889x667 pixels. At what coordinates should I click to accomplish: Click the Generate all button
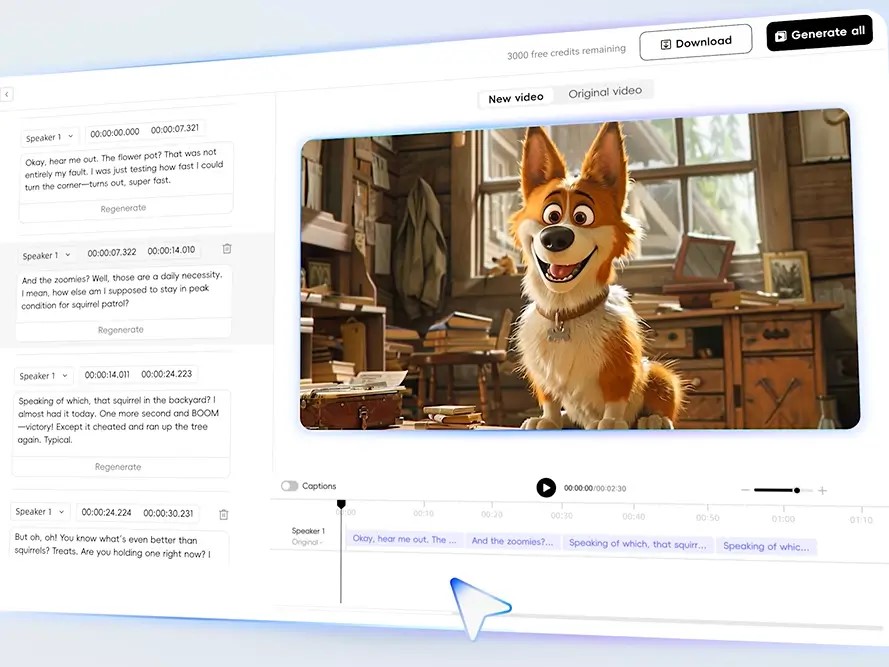pyautogui.click(x=819, y=33)
